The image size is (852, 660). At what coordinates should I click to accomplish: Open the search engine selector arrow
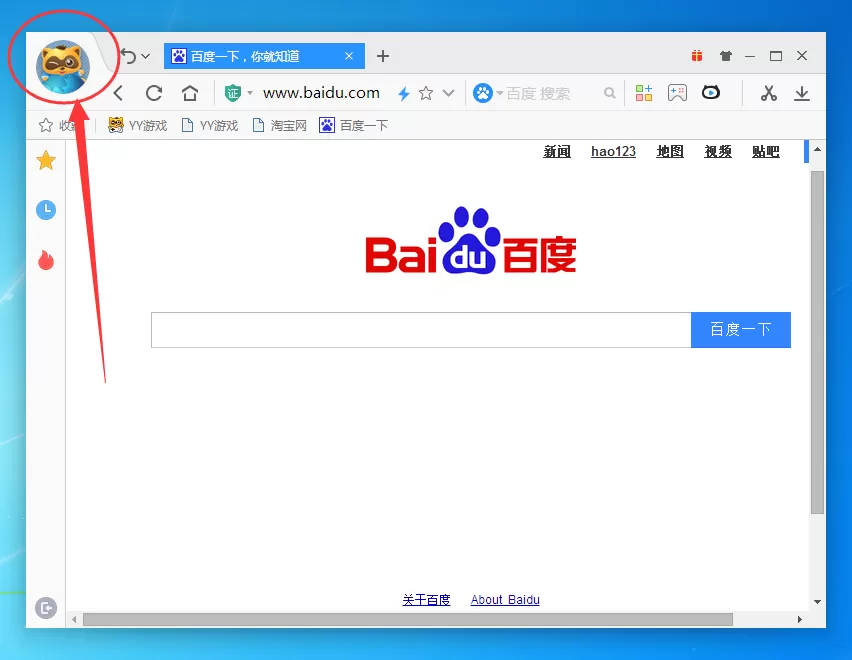[x=499, y=93]
